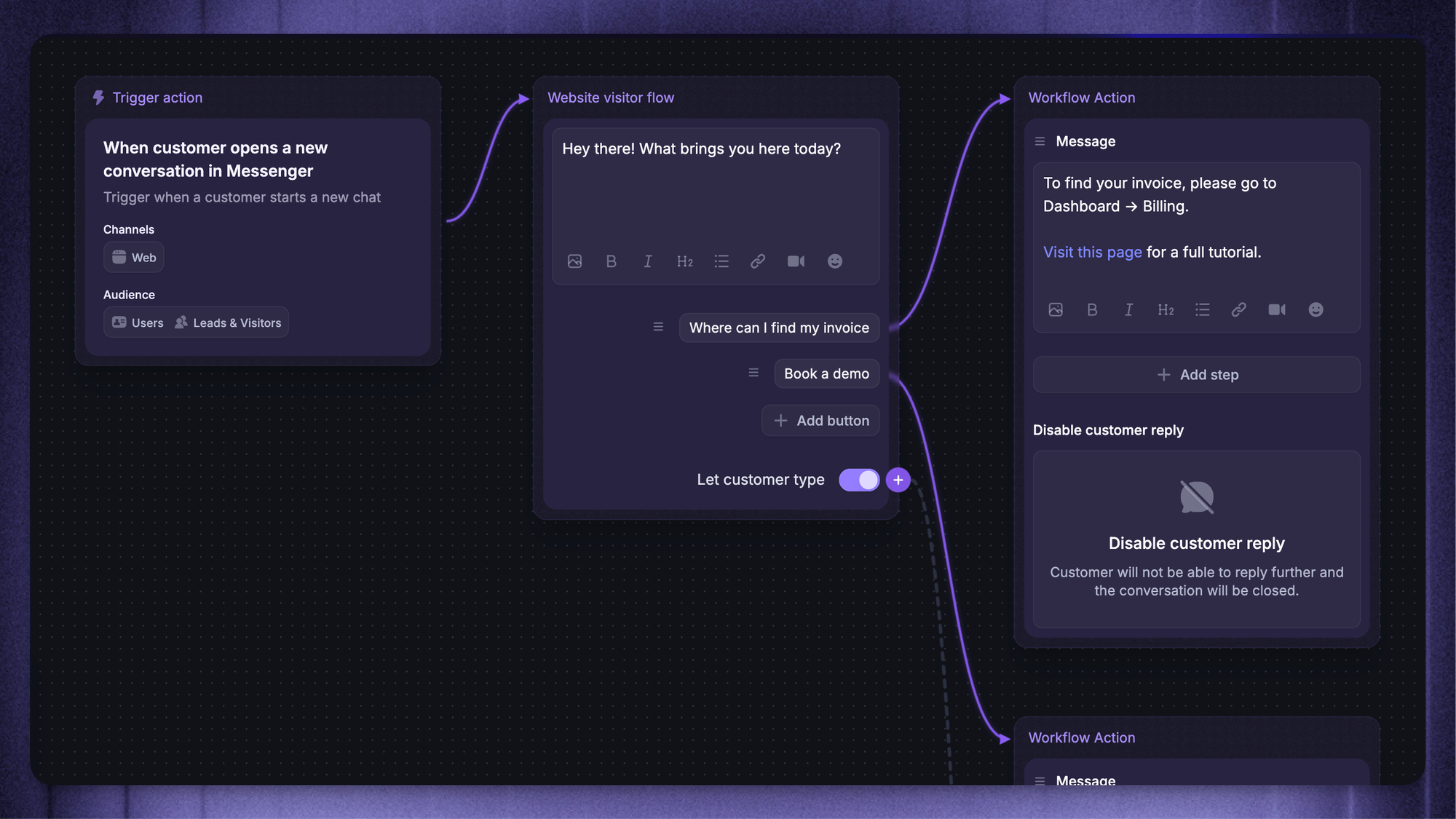Grab the handle beside Book a demo
The width and height of the screenshot is (1456, 819).
pos(753,373)
